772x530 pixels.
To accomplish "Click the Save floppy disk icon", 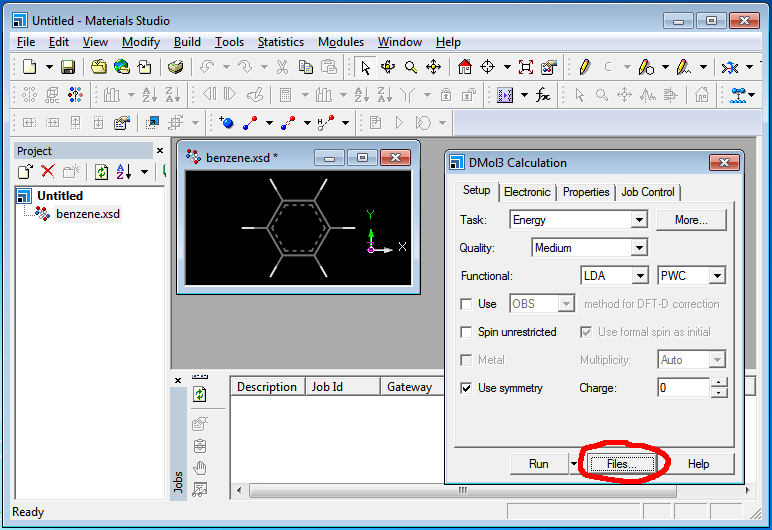I will click(68, 66).
